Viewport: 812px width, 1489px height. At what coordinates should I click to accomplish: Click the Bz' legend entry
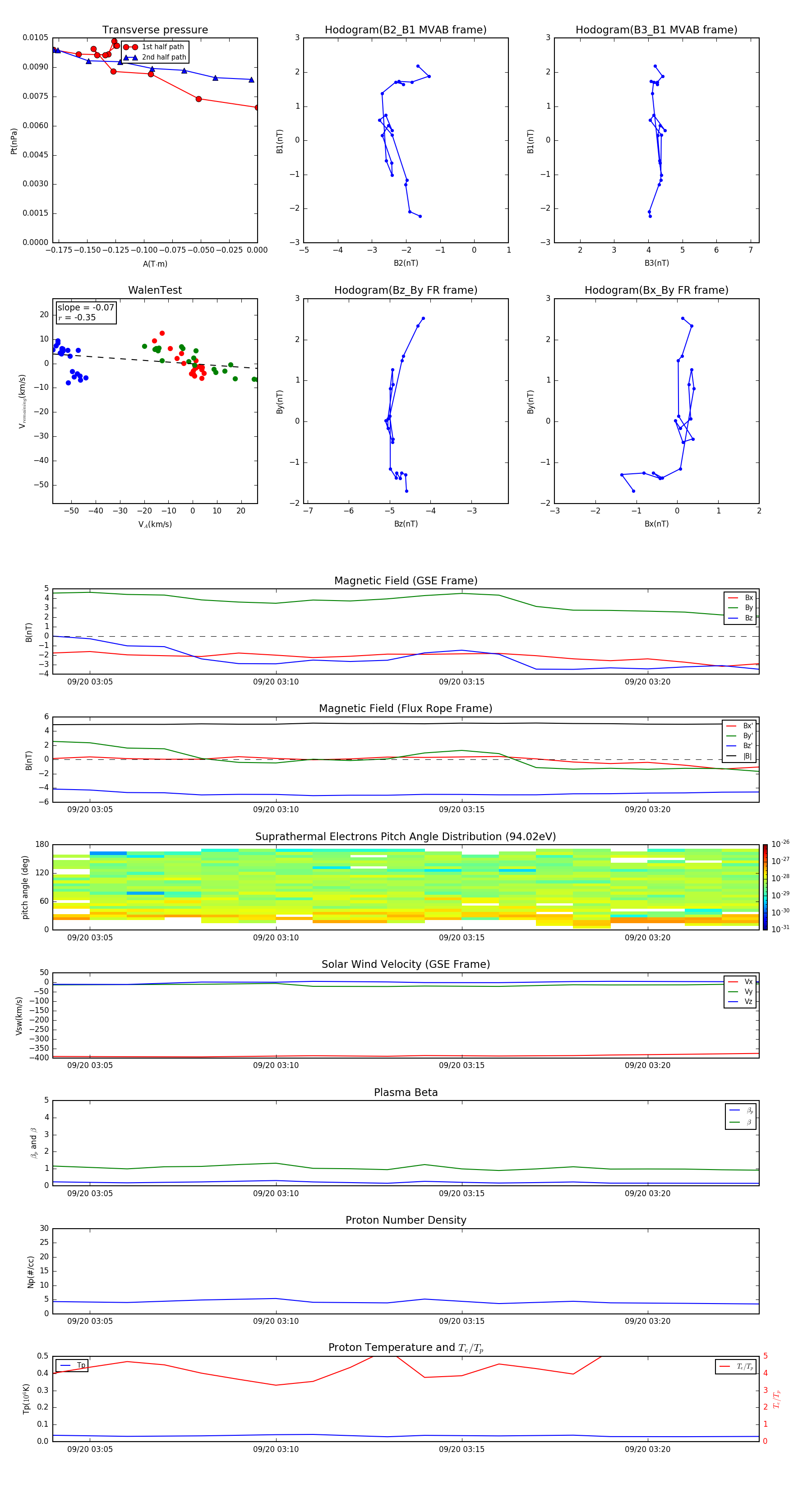[x=740, y=746]
